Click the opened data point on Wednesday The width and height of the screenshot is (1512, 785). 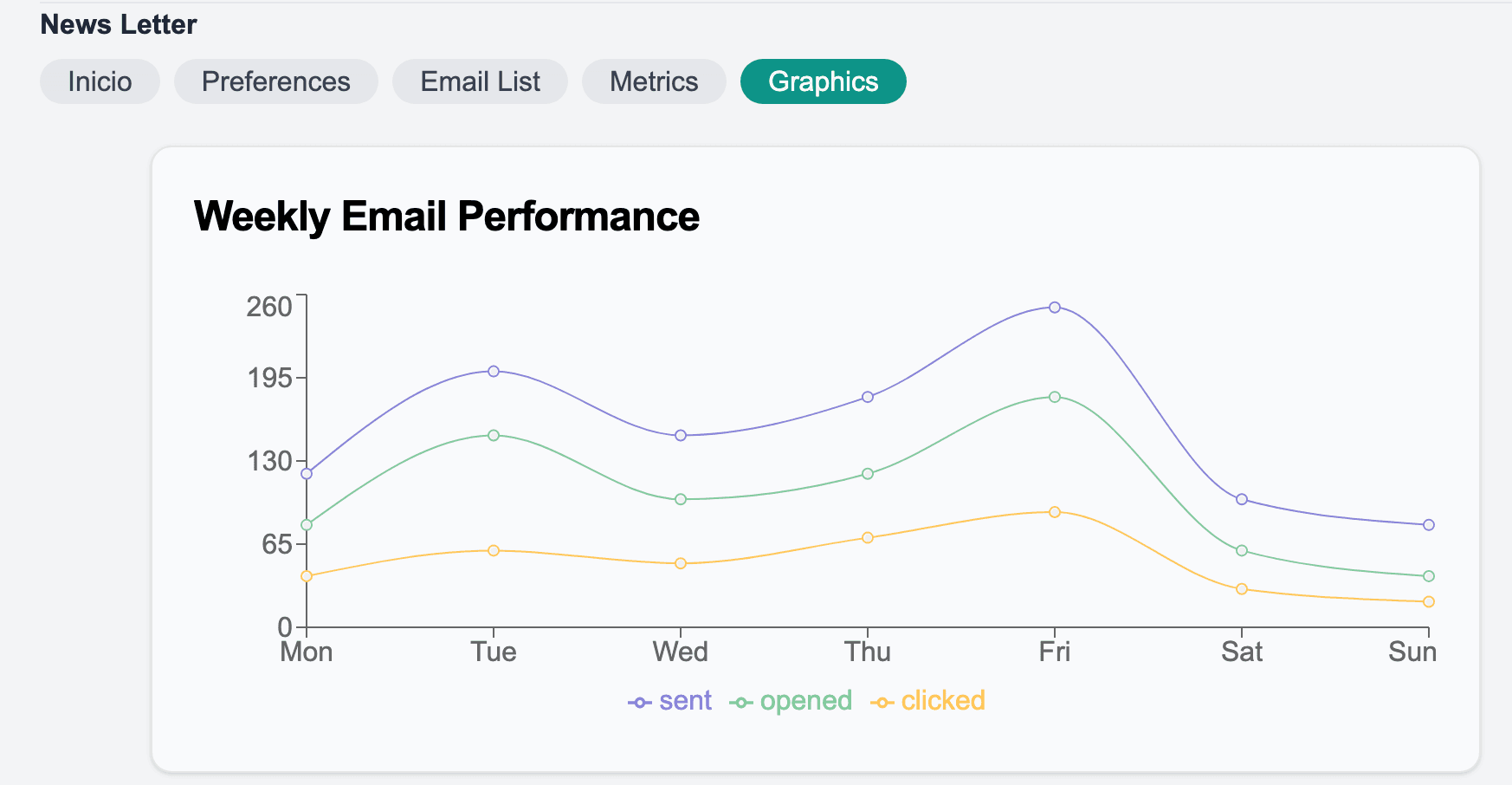tap(681, 499)
